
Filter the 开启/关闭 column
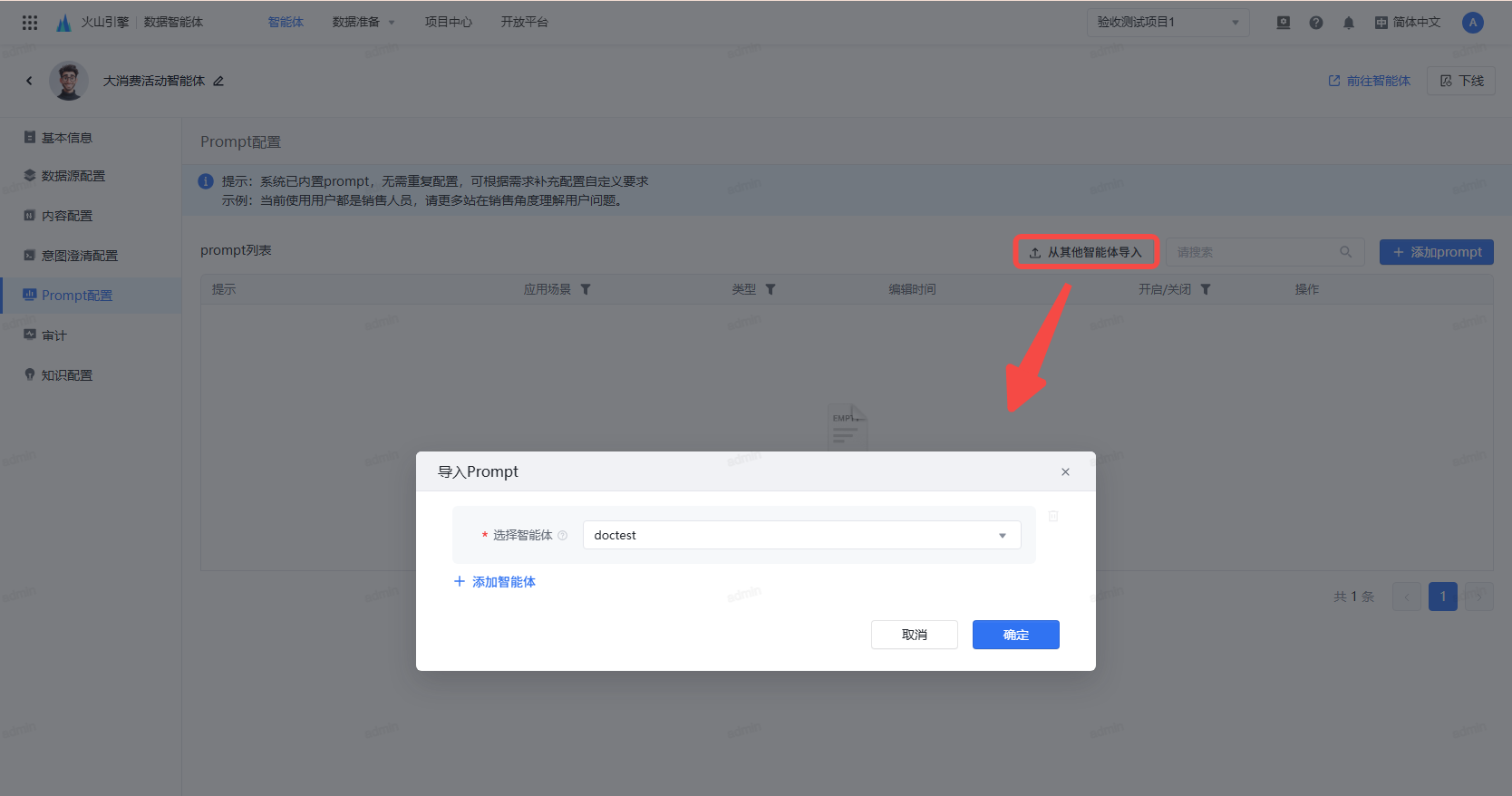point(1206,290)
